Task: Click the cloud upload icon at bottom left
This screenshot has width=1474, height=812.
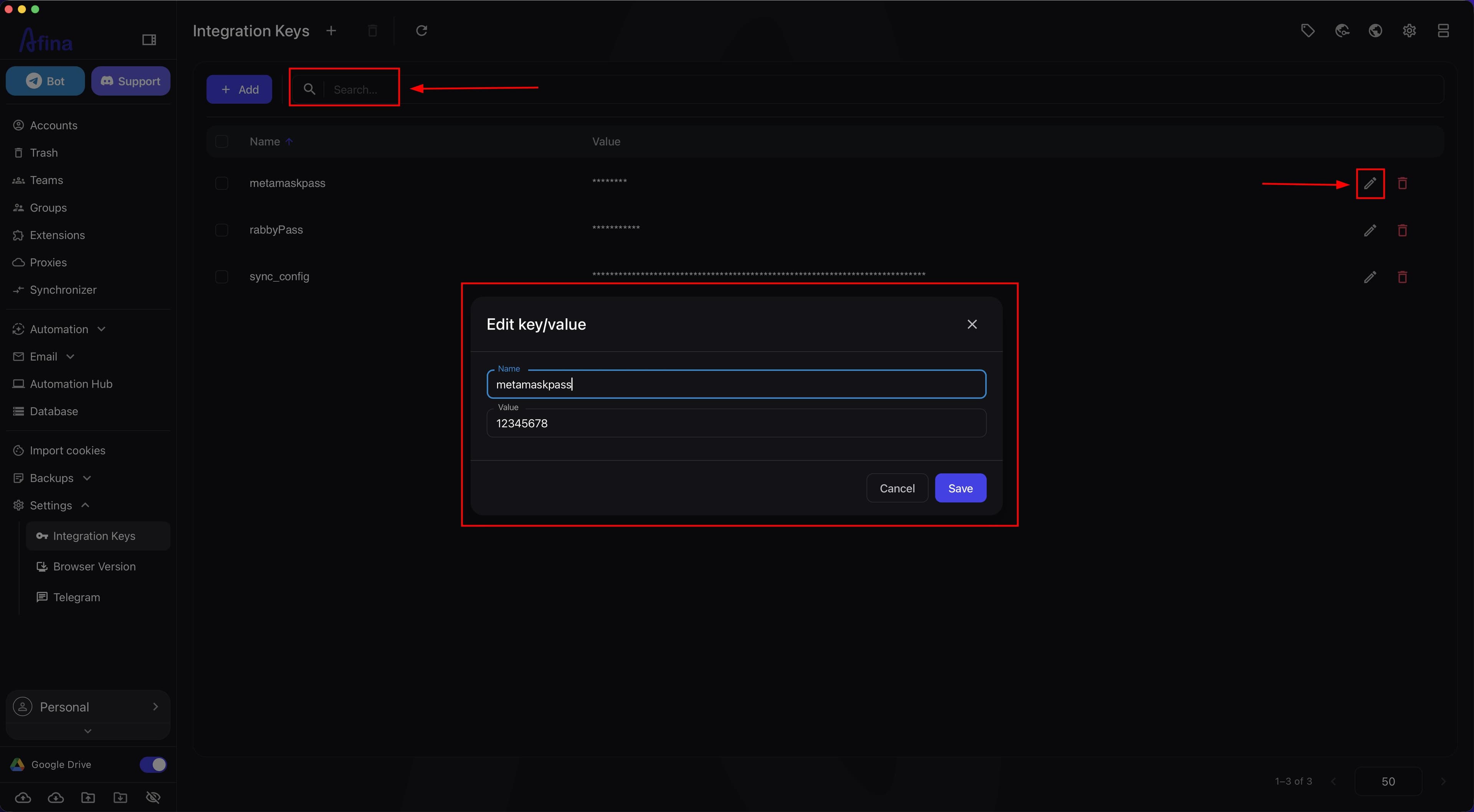Action: (x=23, y=797)
